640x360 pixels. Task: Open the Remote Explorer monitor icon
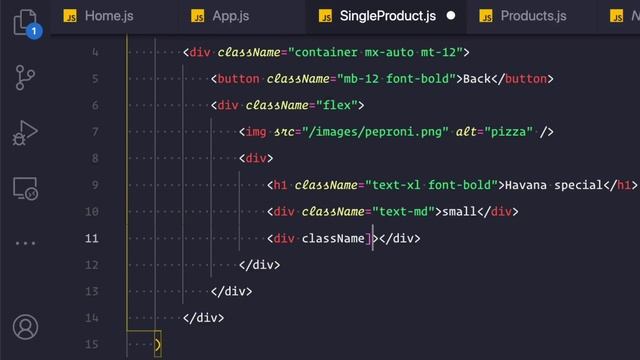(x=25, y=189)
